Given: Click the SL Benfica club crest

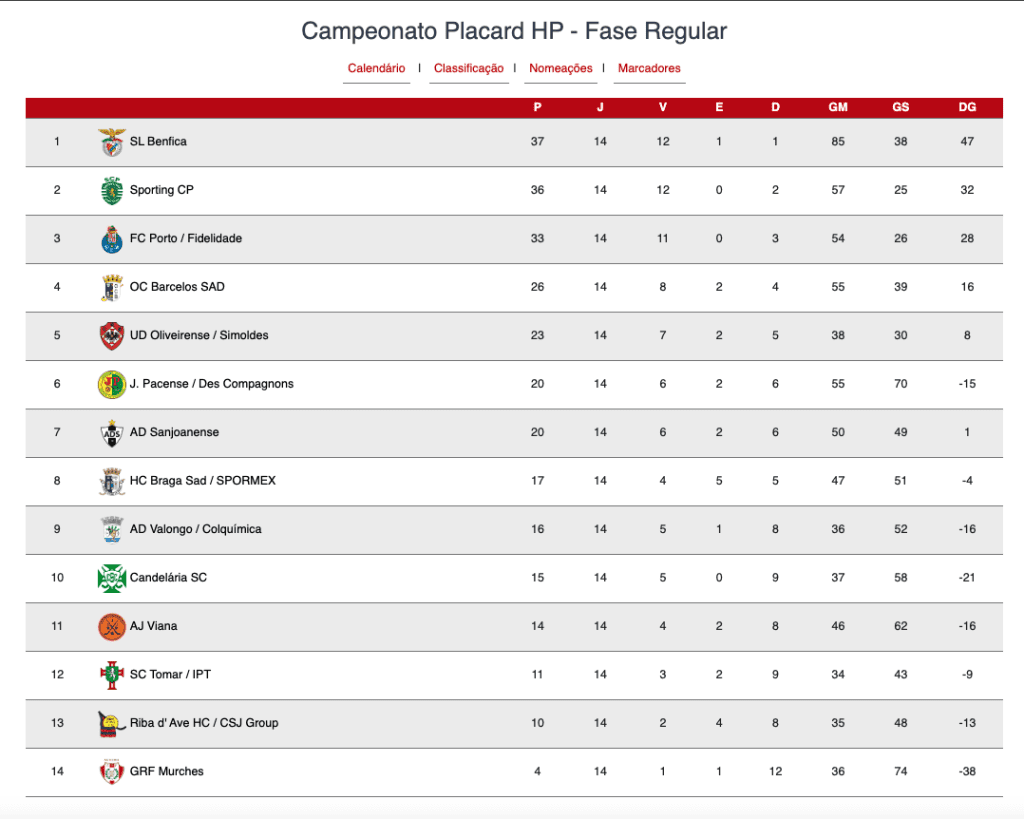Looking at the screenshot, I should click(x=112, y=142).
